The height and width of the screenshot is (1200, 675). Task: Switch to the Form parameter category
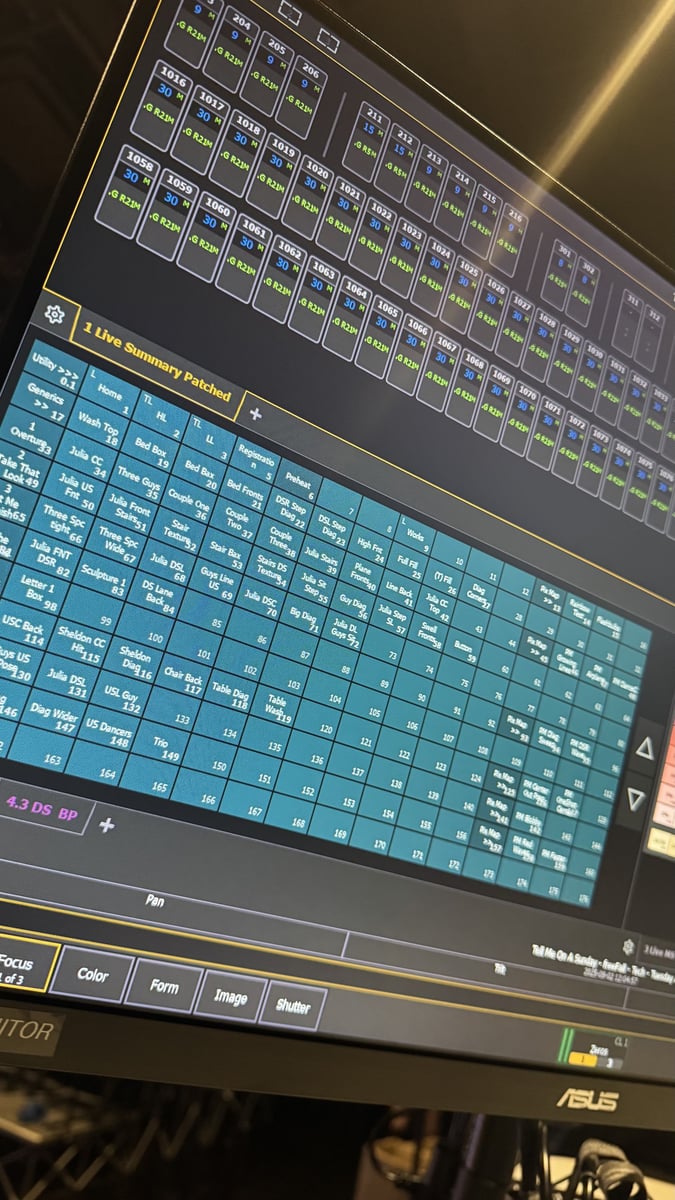164,986
